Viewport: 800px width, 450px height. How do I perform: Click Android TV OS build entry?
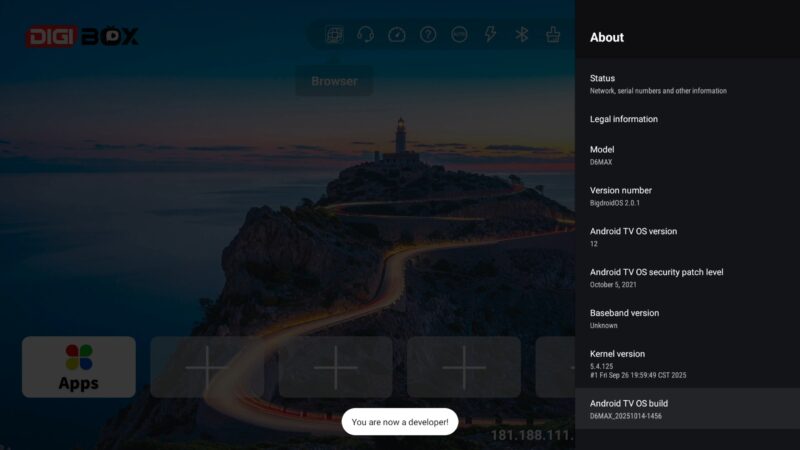pos(687,409)
